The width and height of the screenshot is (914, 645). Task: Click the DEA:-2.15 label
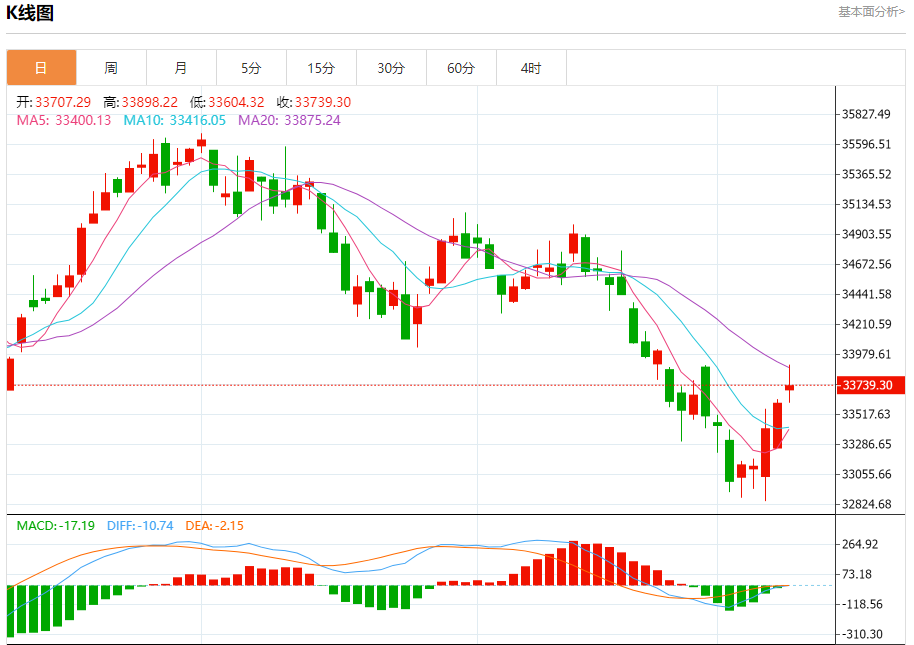click(215, 526)
